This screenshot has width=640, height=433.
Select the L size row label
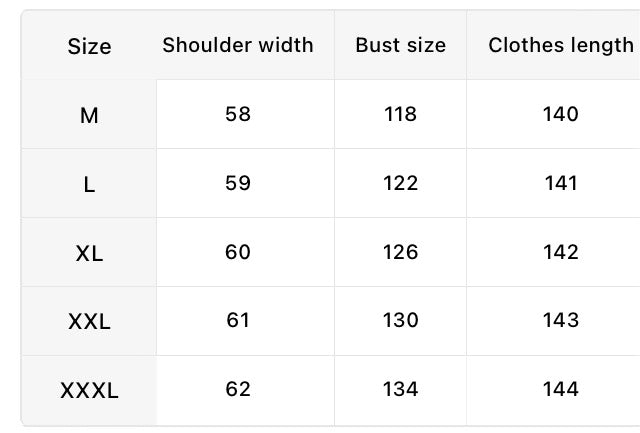tap(89, 185)
